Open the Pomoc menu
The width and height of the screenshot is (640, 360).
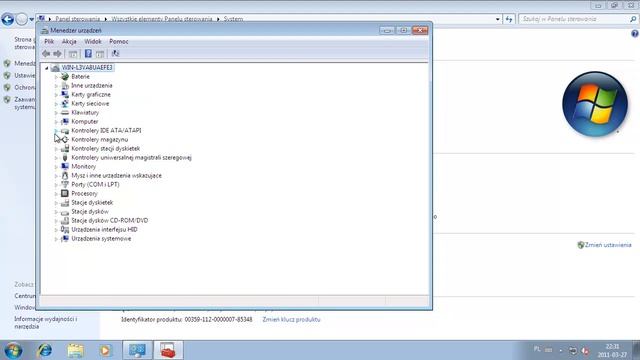119,41
